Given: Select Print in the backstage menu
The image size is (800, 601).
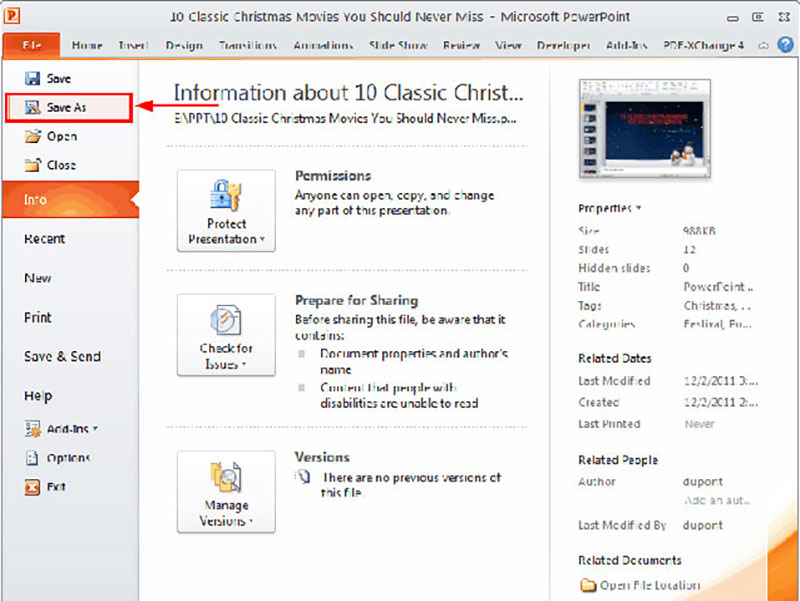Looking at the screenshot, I should coord(38,317).
